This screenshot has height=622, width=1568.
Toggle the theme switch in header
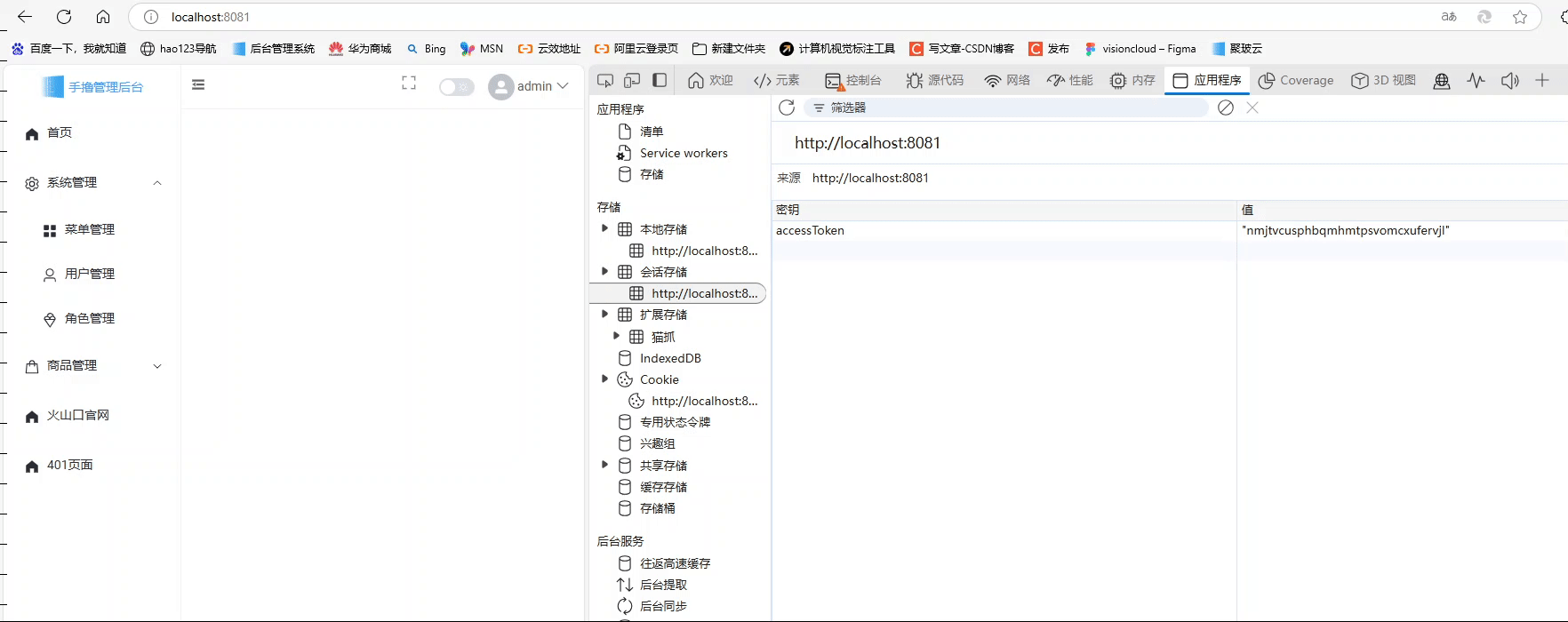tap(457, 86)
